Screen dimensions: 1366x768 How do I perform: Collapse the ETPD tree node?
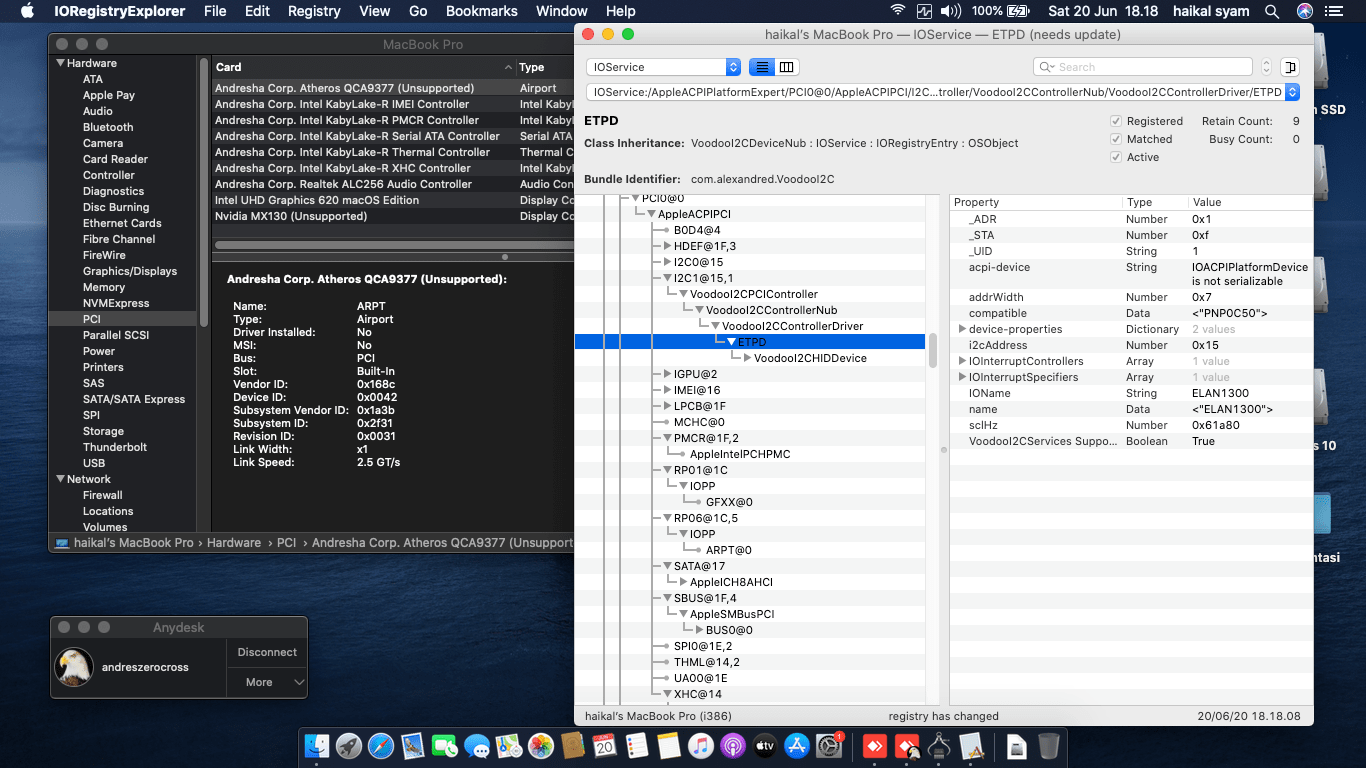732,342
